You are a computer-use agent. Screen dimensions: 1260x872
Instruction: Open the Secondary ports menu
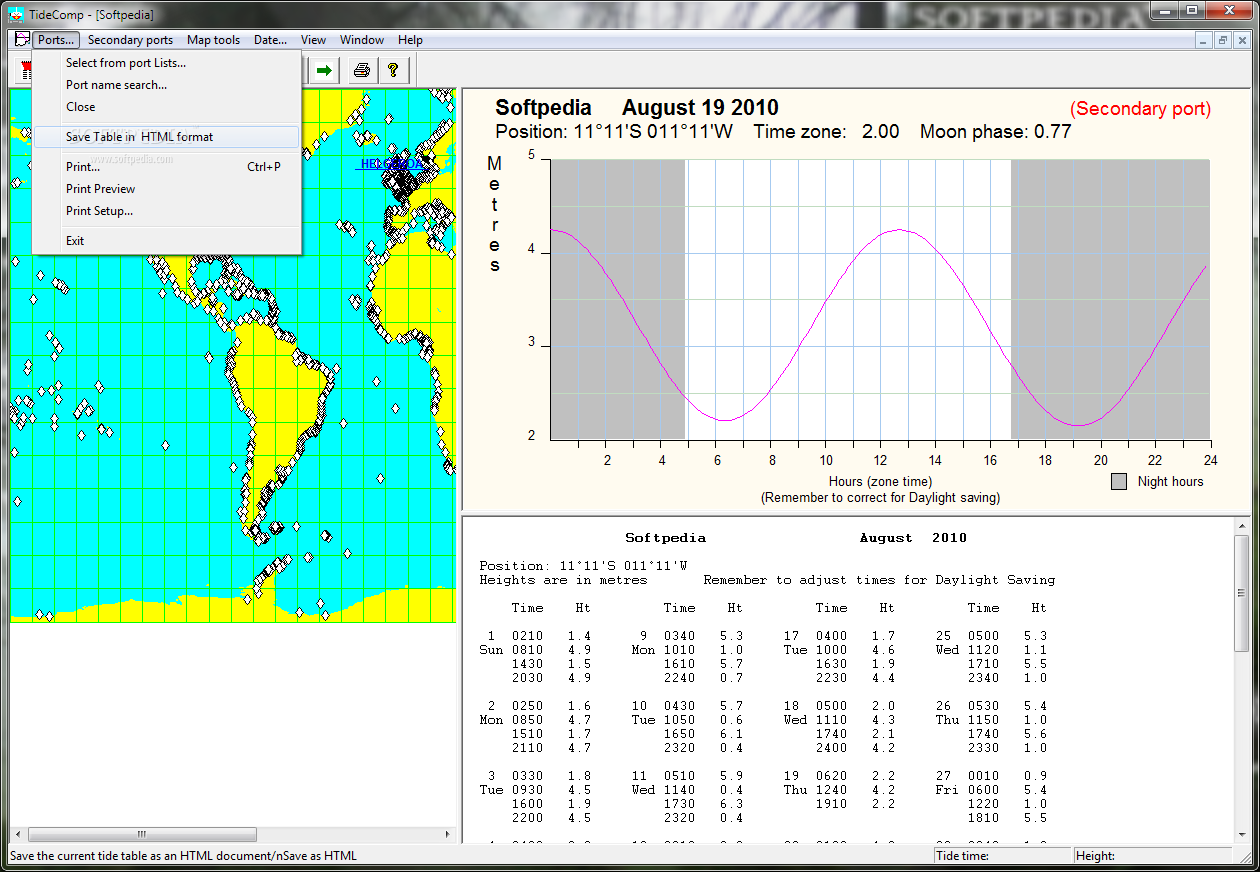coord(130,40)
